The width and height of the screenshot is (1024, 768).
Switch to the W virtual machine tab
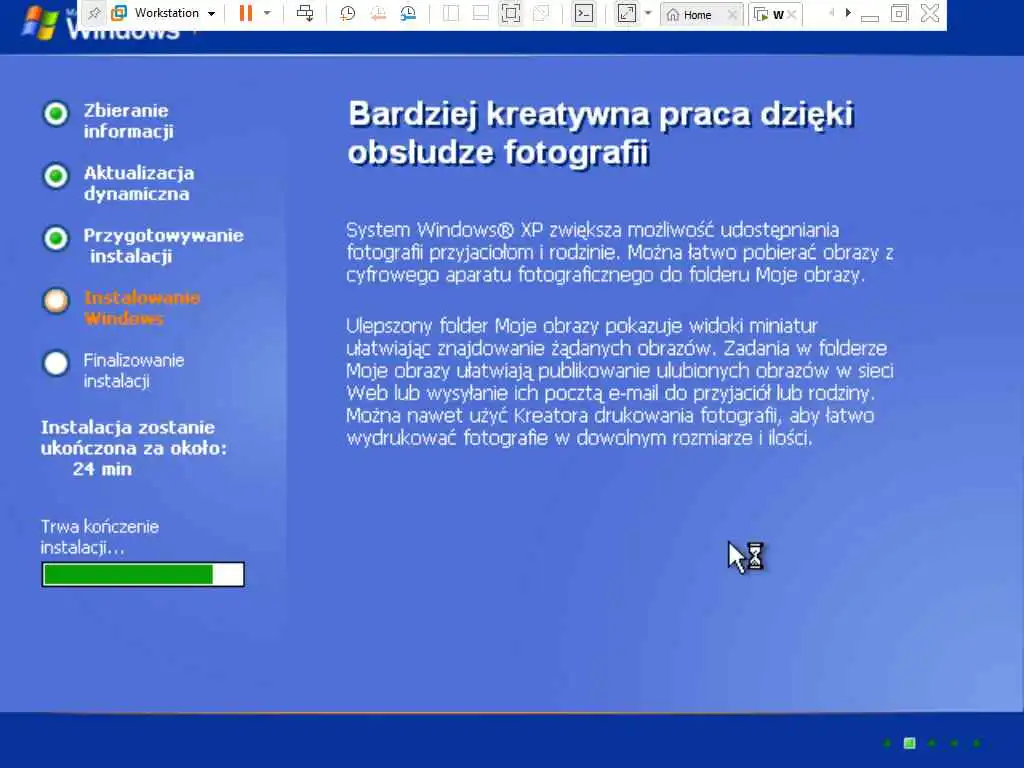point(769,14)
